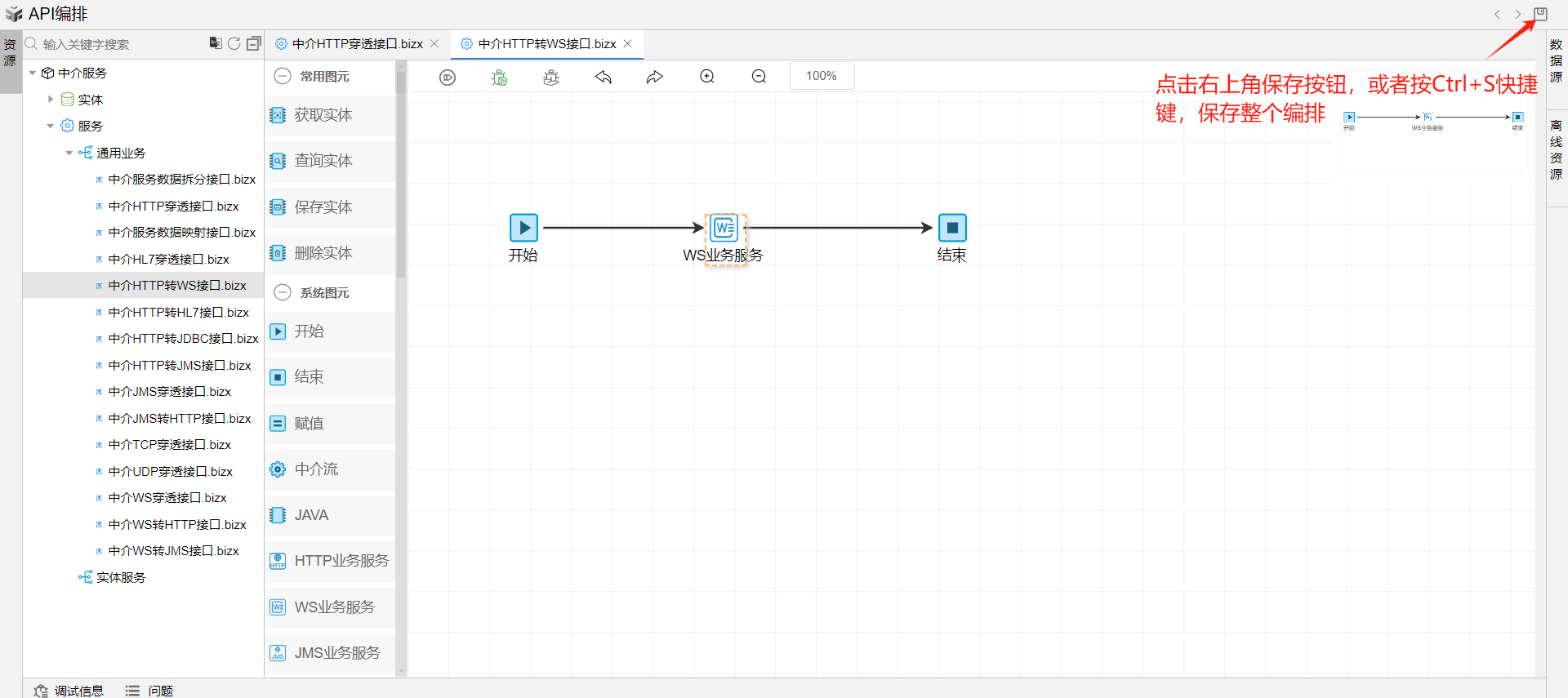Viewport: 1568px width, 698px height.
Task: Switch to 中介HTTP穿透接口.bizx tab
Action: point(357,44)
